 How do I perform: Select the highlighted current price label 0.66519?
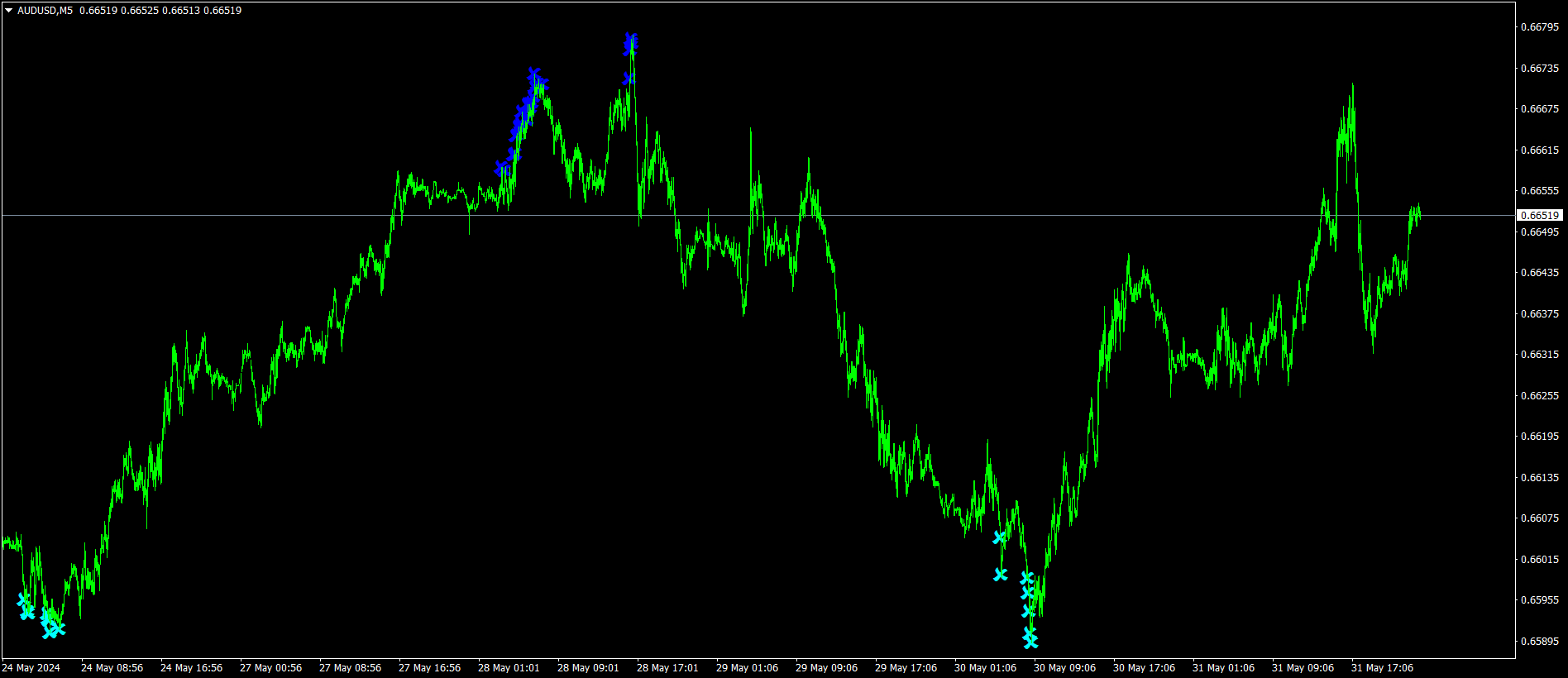(x=1540, y=215)
